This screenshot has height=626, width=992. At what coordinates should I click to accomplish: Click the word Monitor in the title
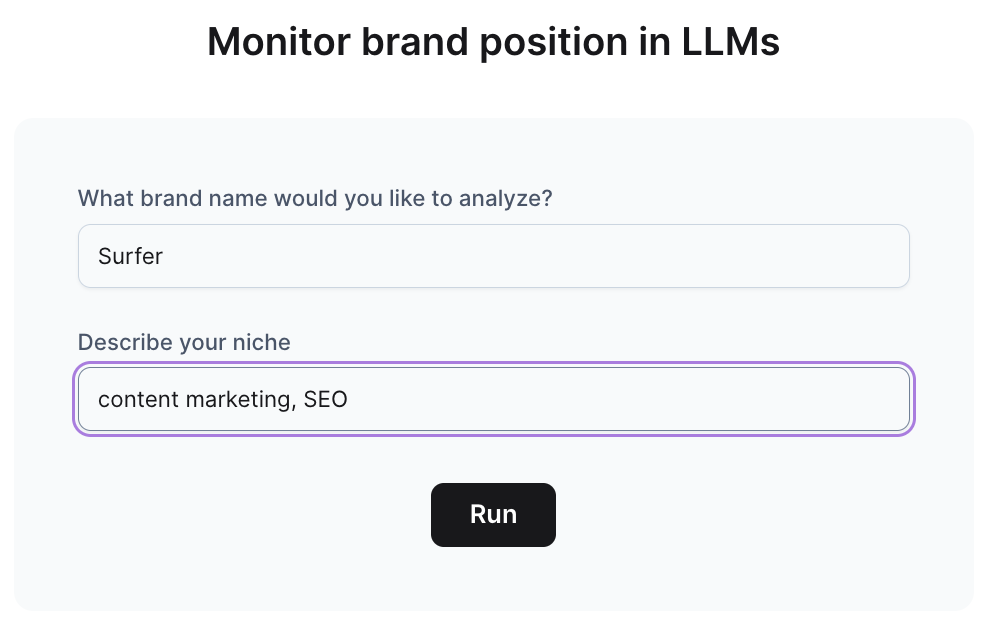click(279, 42)
